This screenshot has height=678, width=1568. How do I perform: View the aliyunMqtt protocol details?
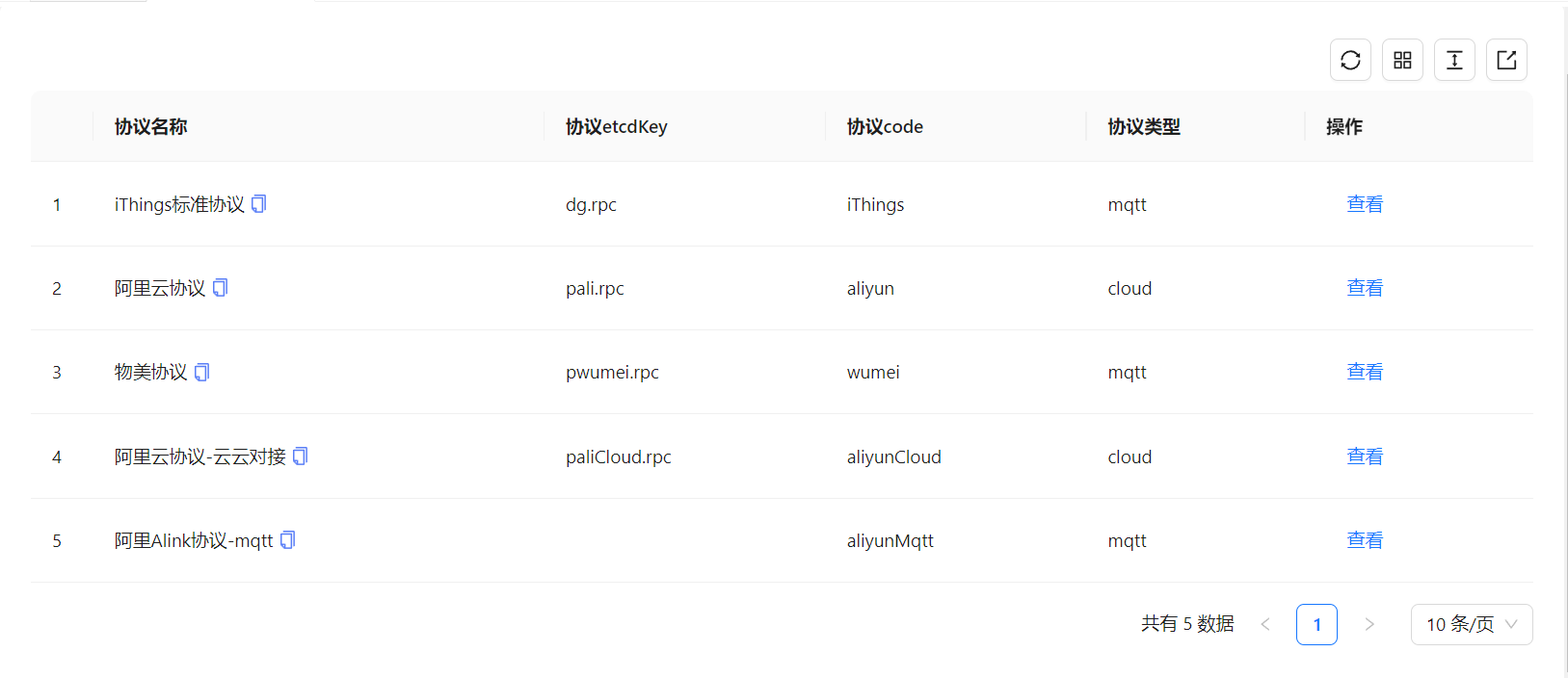tap(1364, 540)
